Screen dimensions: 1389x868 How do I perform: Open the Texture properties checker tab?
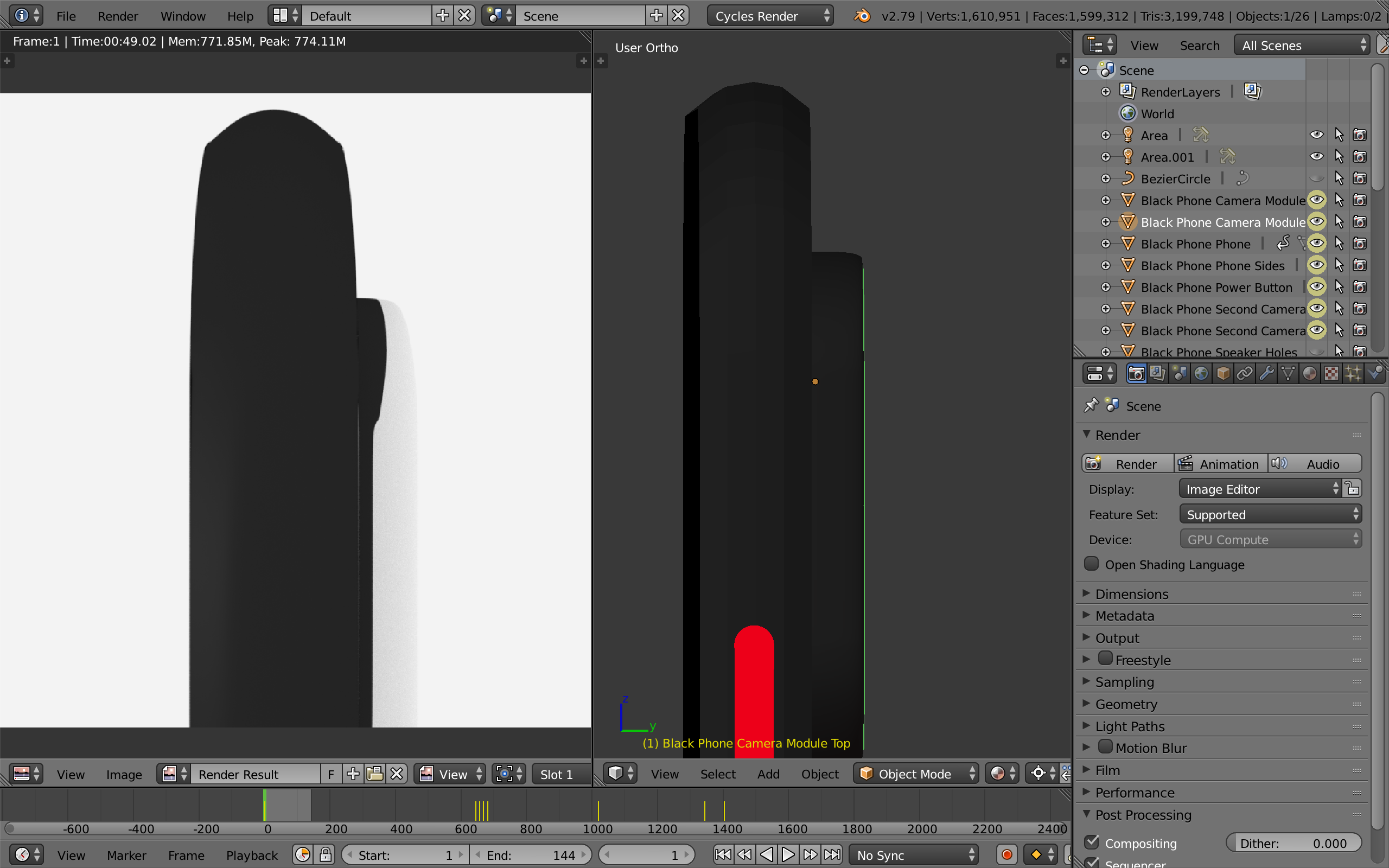1331,374
